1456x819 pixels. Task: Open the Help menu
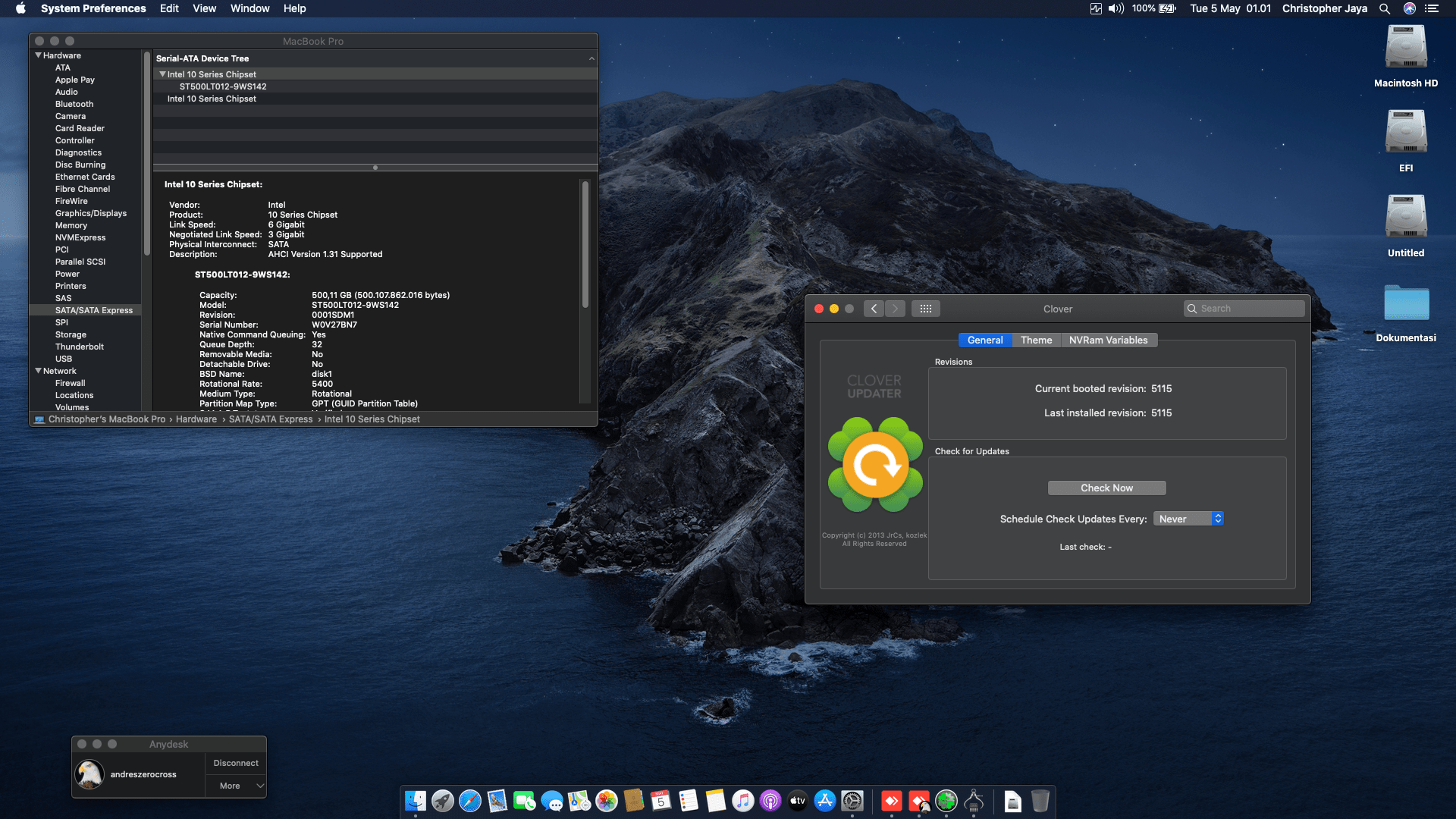294,8
